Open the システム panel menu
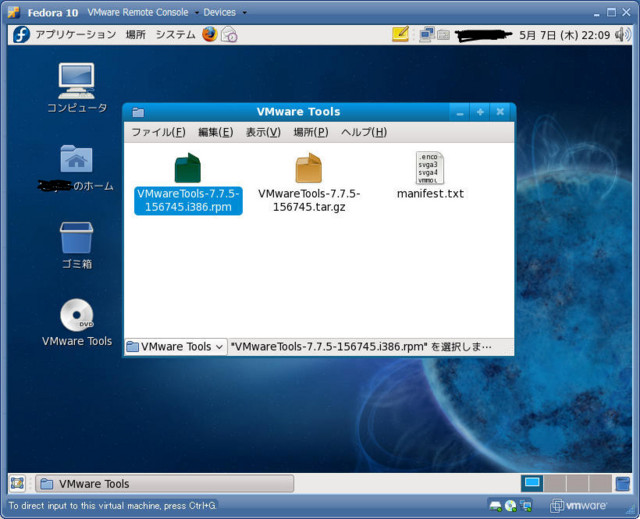The image size is (640, 519). point(176,35)
